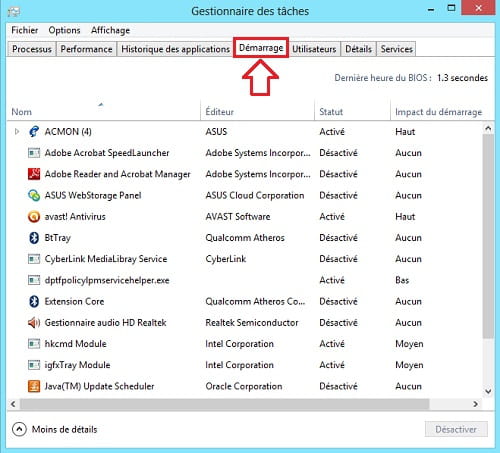Select the avast! Antivirus row name
Screen dimensions: 500x453
click(x=75, y=217)
